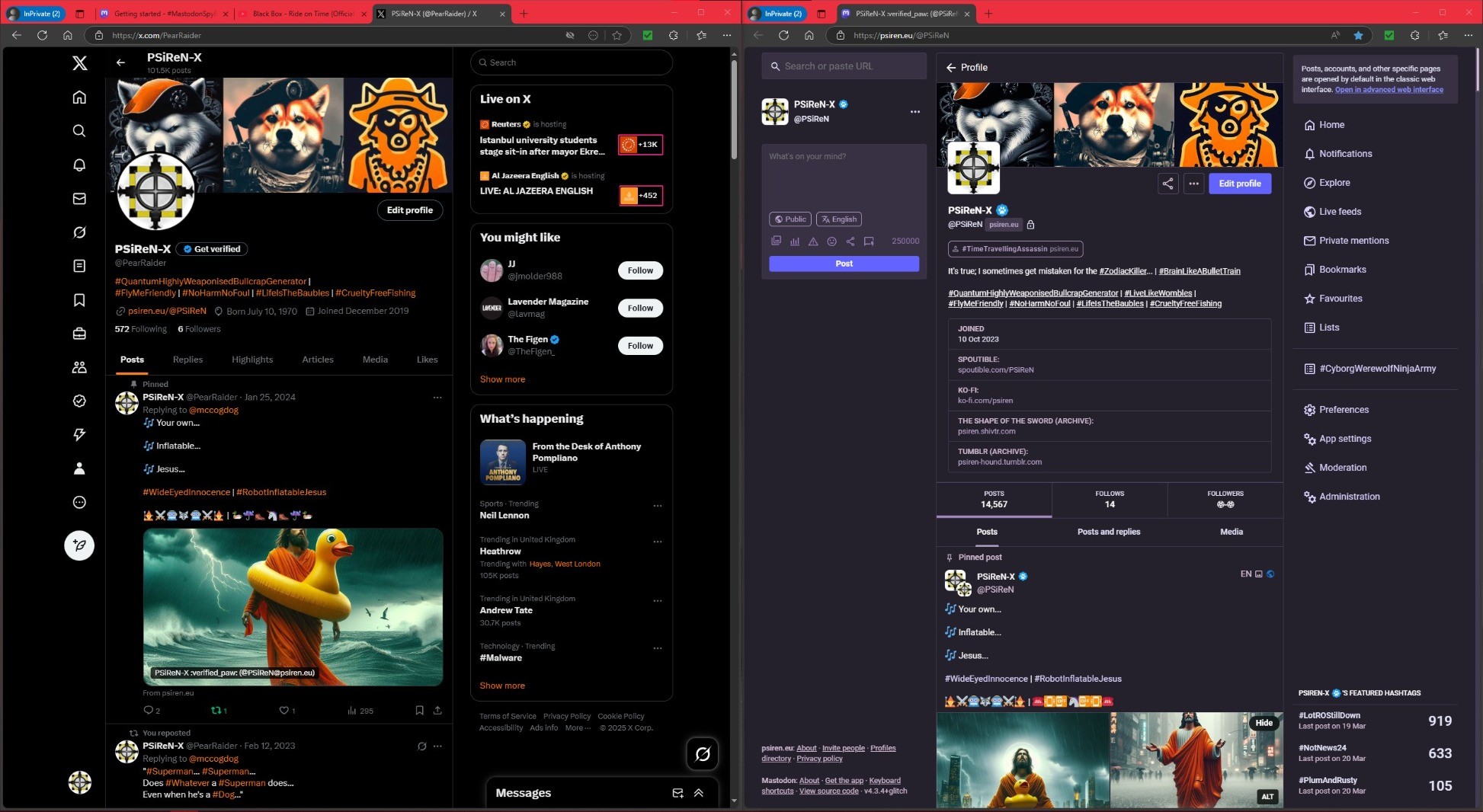Image resolution: width=1483 pixels, height=812 pixels.
Task: Click Mastodon Search or paste URL field
Action: (844, 66)
